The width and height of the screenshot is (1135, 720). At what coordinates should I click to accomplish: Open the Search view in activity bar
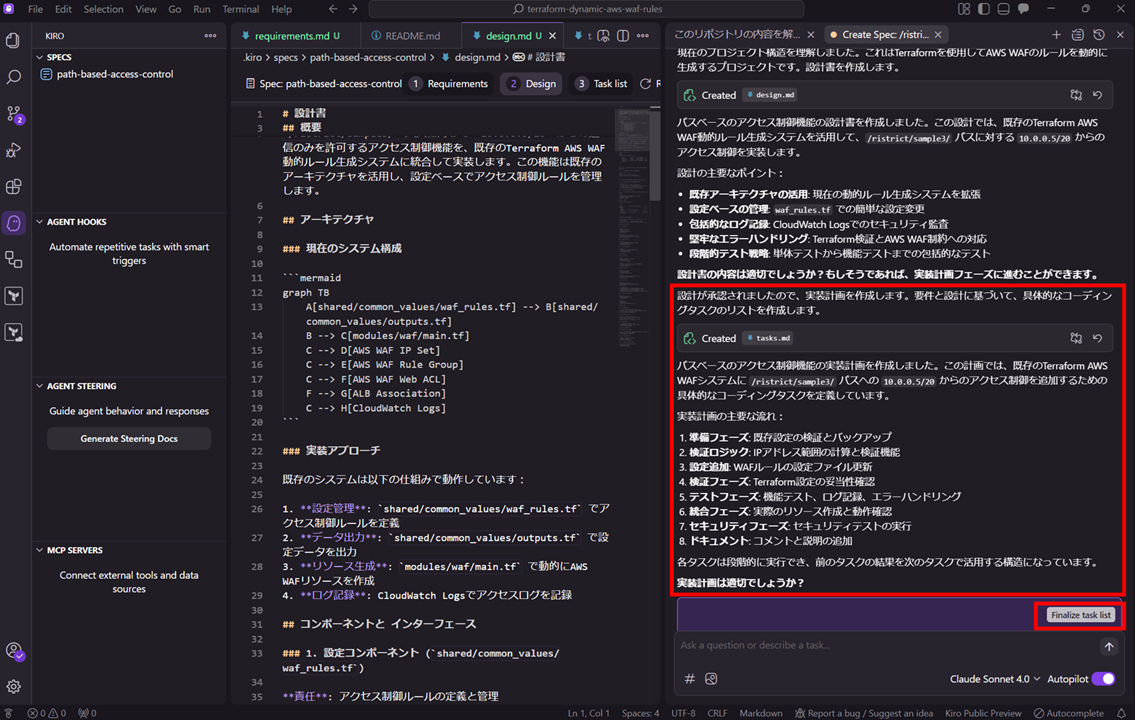[13, 77]
